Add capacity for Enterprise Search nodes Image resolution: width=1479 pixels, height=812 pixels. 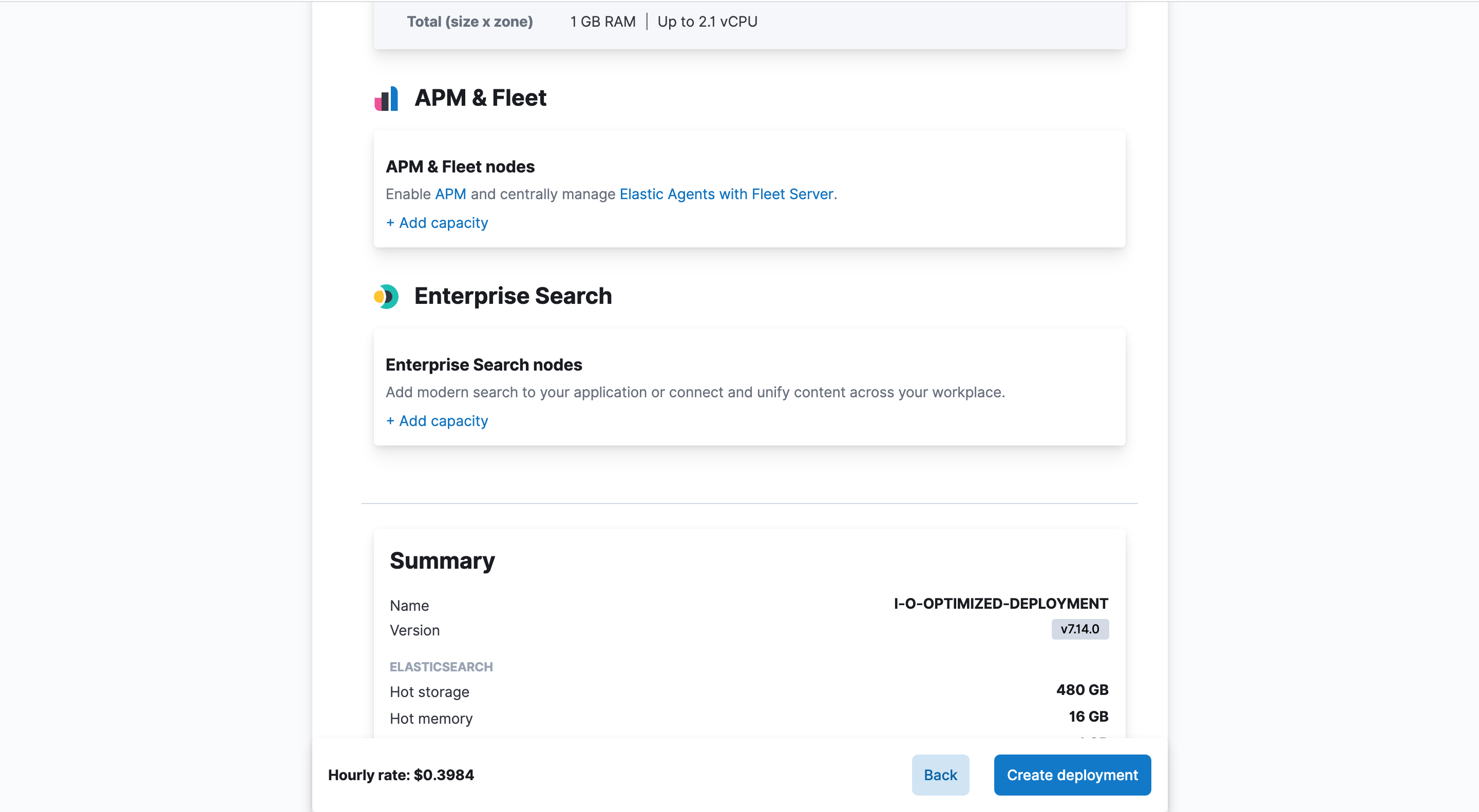pyautogui.click(x=437, y=421)
